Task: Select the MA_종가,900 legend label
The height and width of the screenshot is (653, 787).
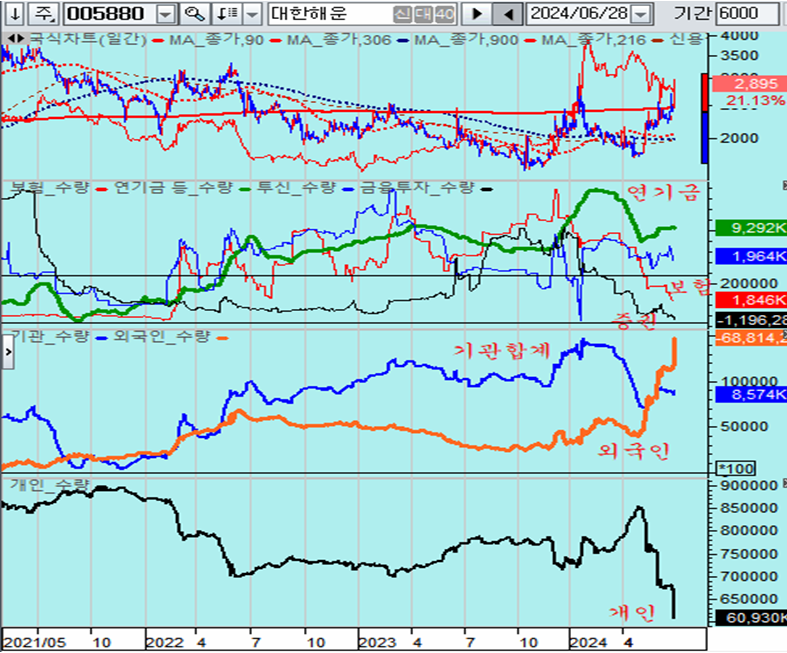Action: click(466, 40)
